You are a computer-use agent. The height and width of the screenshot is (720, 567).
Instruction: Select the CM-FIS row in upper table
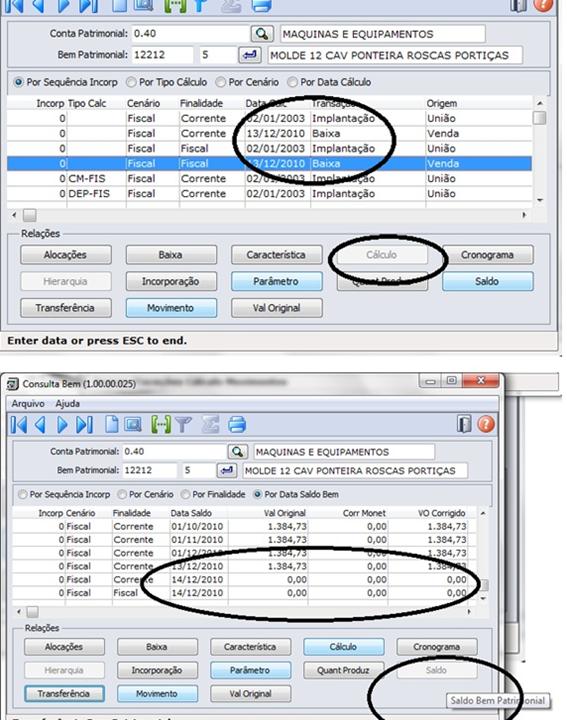269,179
